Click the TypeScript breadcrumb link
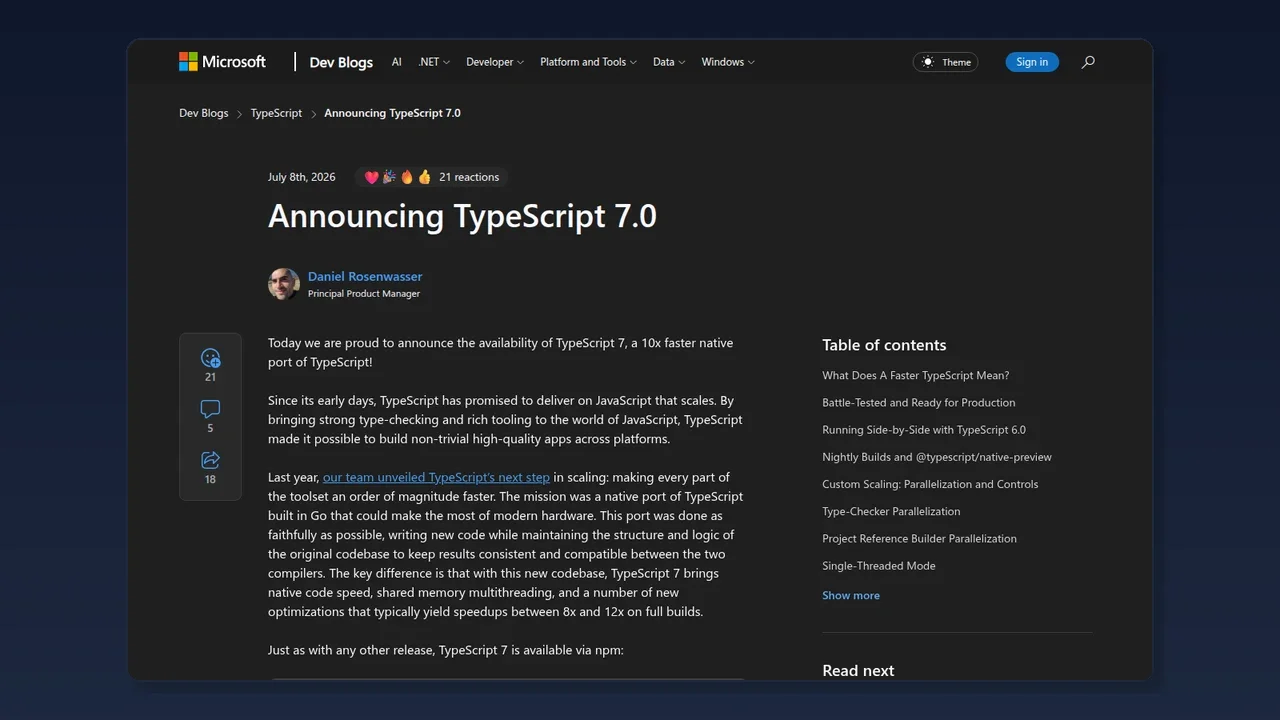 [x=276, y=113]
